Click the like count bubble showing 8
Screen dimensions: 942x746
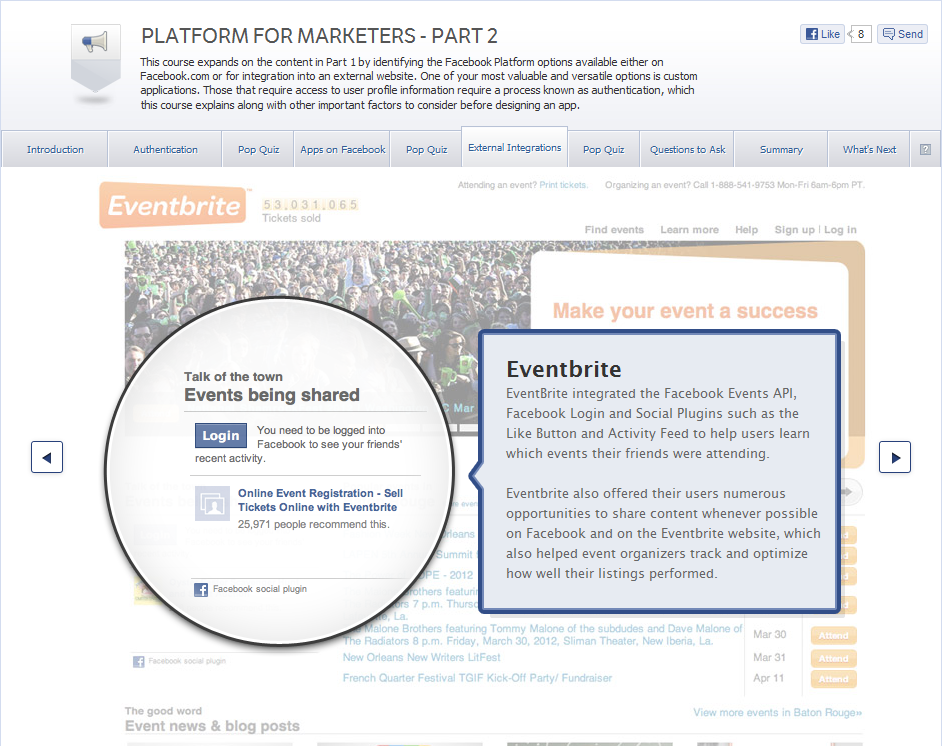860,34
